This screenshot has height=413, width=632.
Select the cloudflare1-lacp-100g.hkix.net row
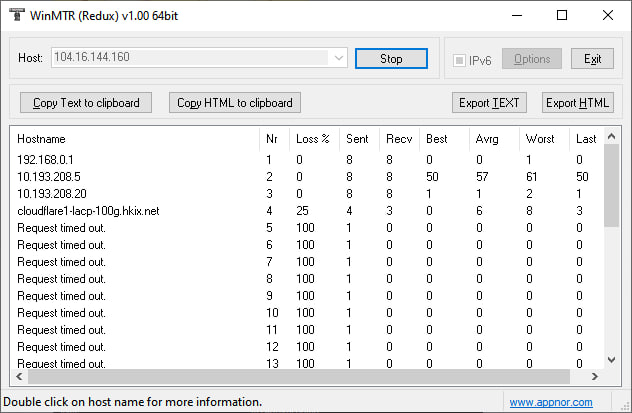pos(88,211)
